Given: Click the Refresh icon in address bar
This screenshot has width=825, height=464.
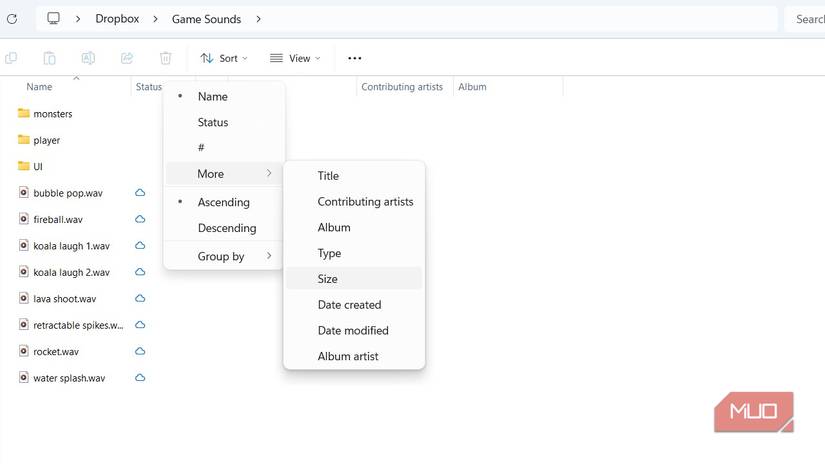Looking at the screenshot, I should 12,19.
